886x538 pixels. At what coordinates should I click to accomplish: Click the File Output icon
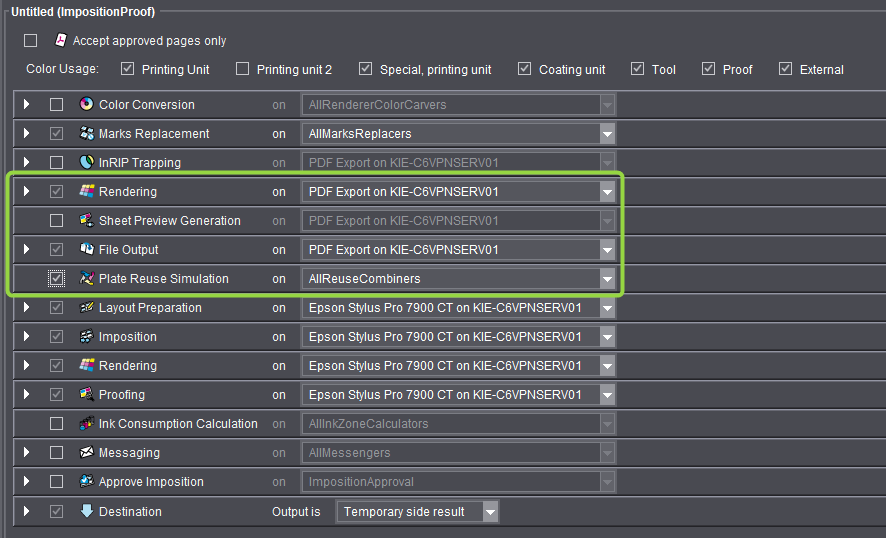pyautogui.click(x=86, y=250)
